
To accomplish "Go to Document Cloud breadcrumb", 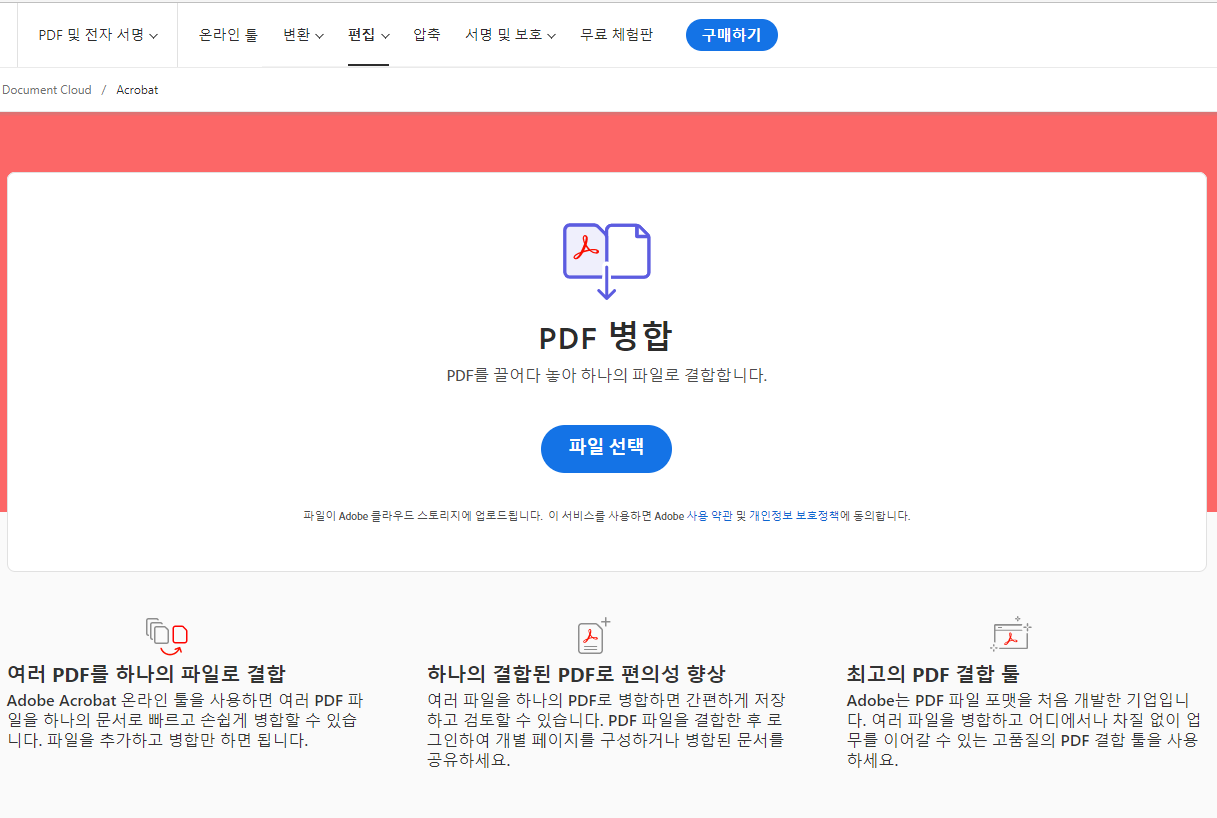I will point(47,90).
